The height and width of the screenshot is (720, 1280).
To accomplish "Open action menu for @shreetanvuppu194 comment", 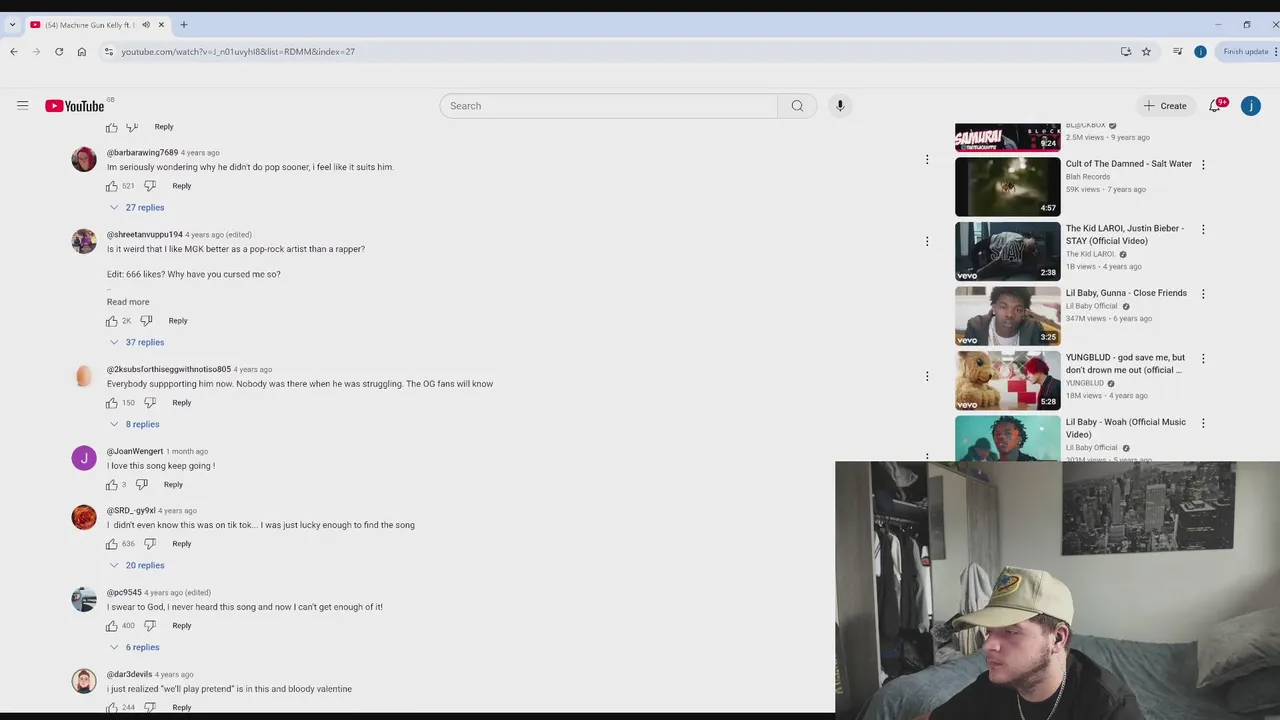I will (927, 241).
